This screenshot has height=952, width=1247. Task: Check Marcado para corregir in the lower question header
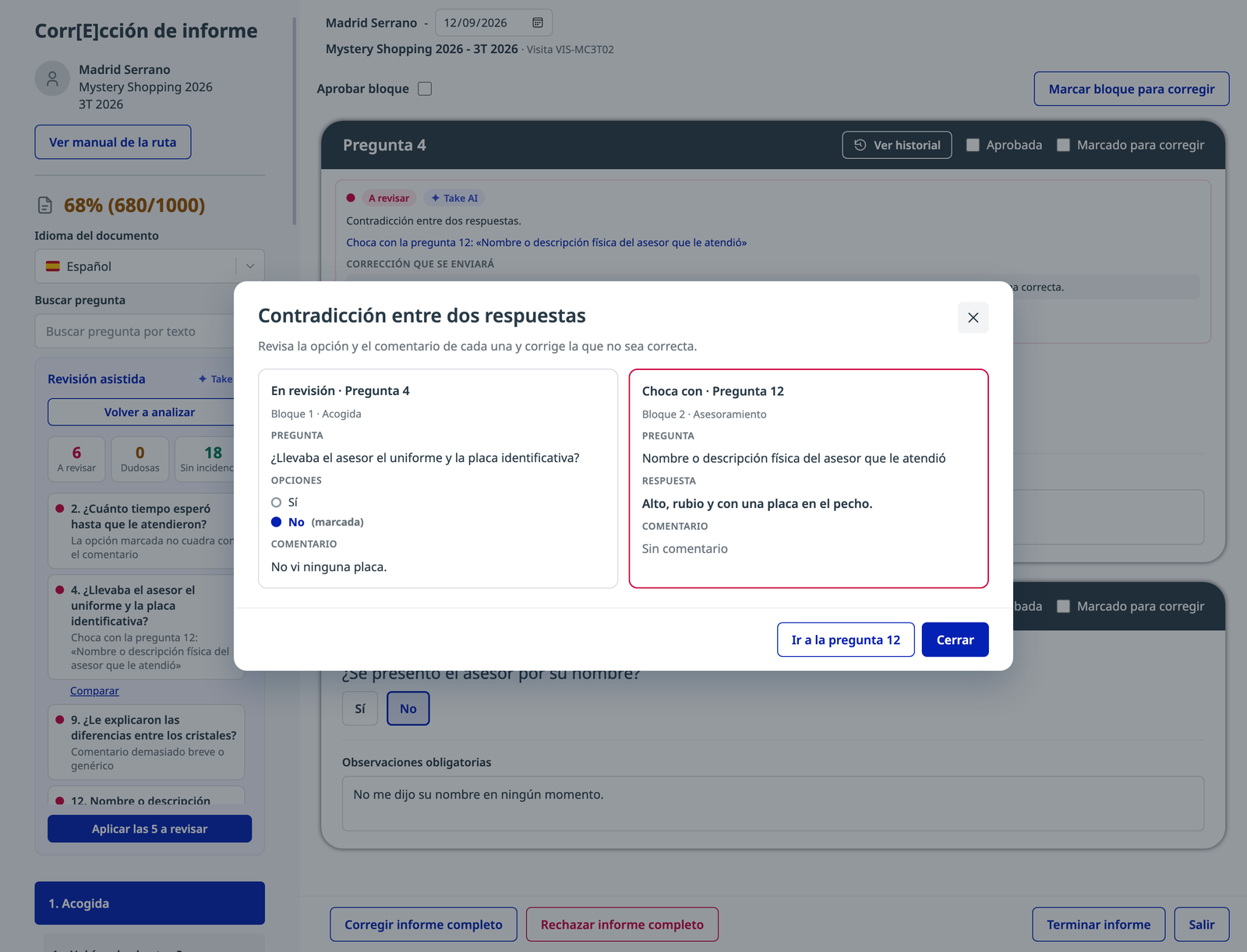1063,606
